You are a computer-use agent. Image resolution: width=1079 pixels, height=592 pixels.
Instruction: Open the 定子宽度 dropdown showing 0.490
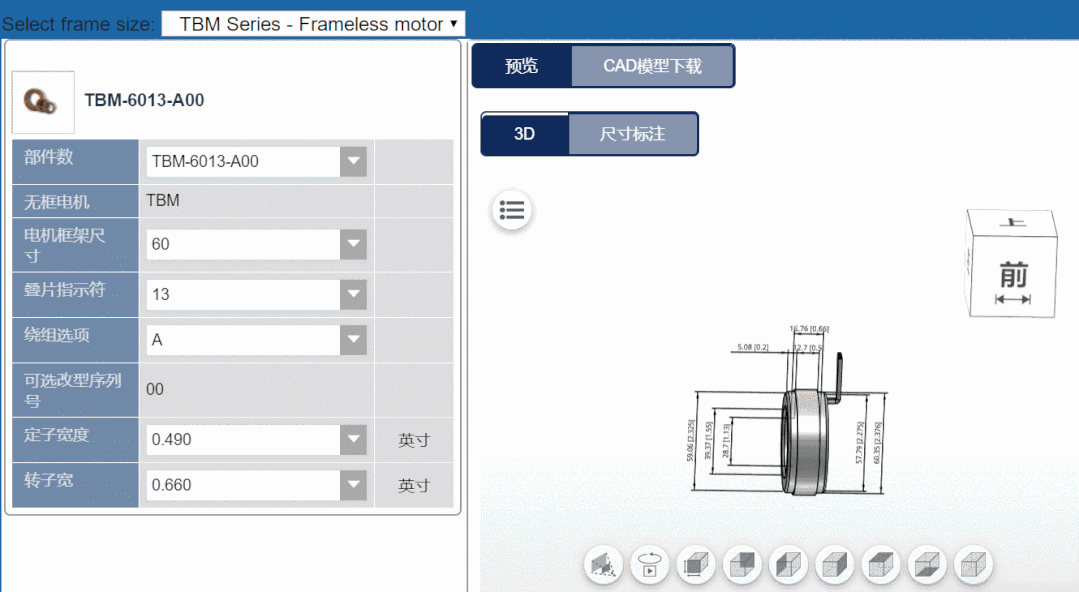coord(353,439)
